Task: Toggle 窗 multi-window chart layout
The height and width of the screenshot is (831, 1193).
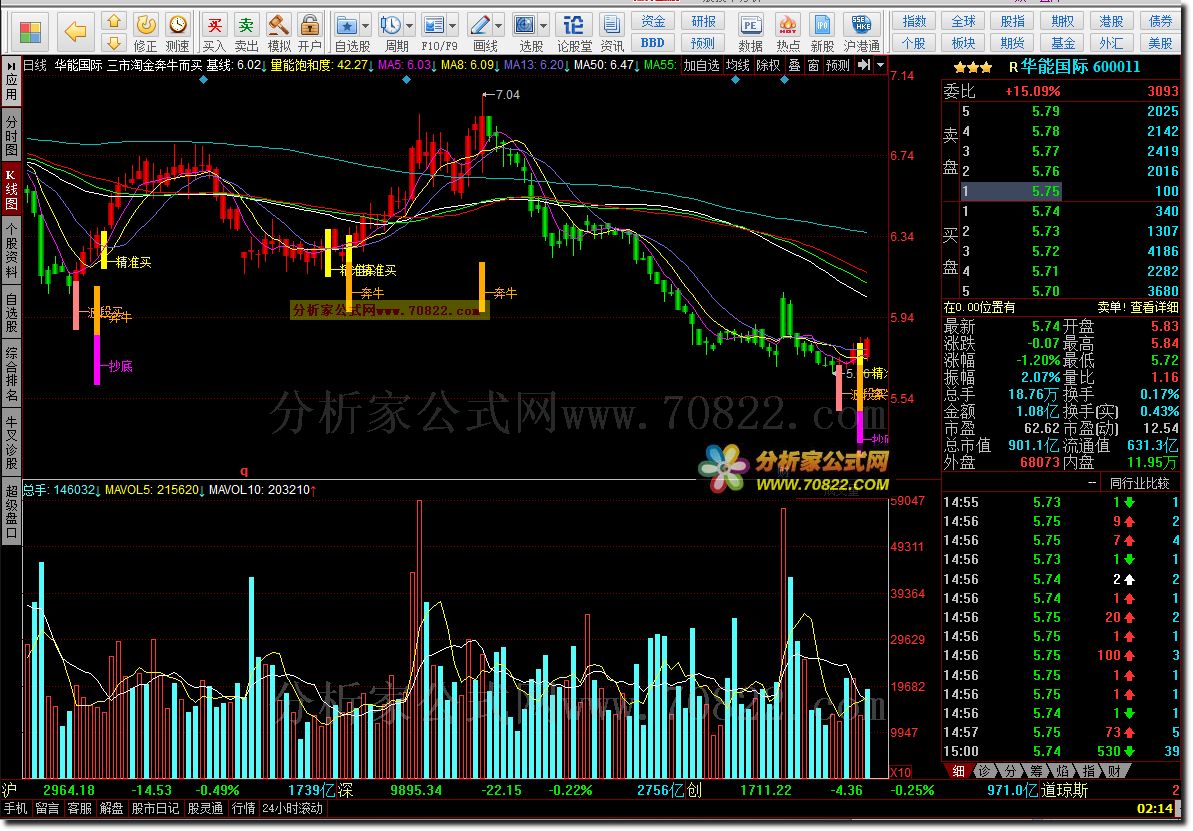Action: coord(813,65)
